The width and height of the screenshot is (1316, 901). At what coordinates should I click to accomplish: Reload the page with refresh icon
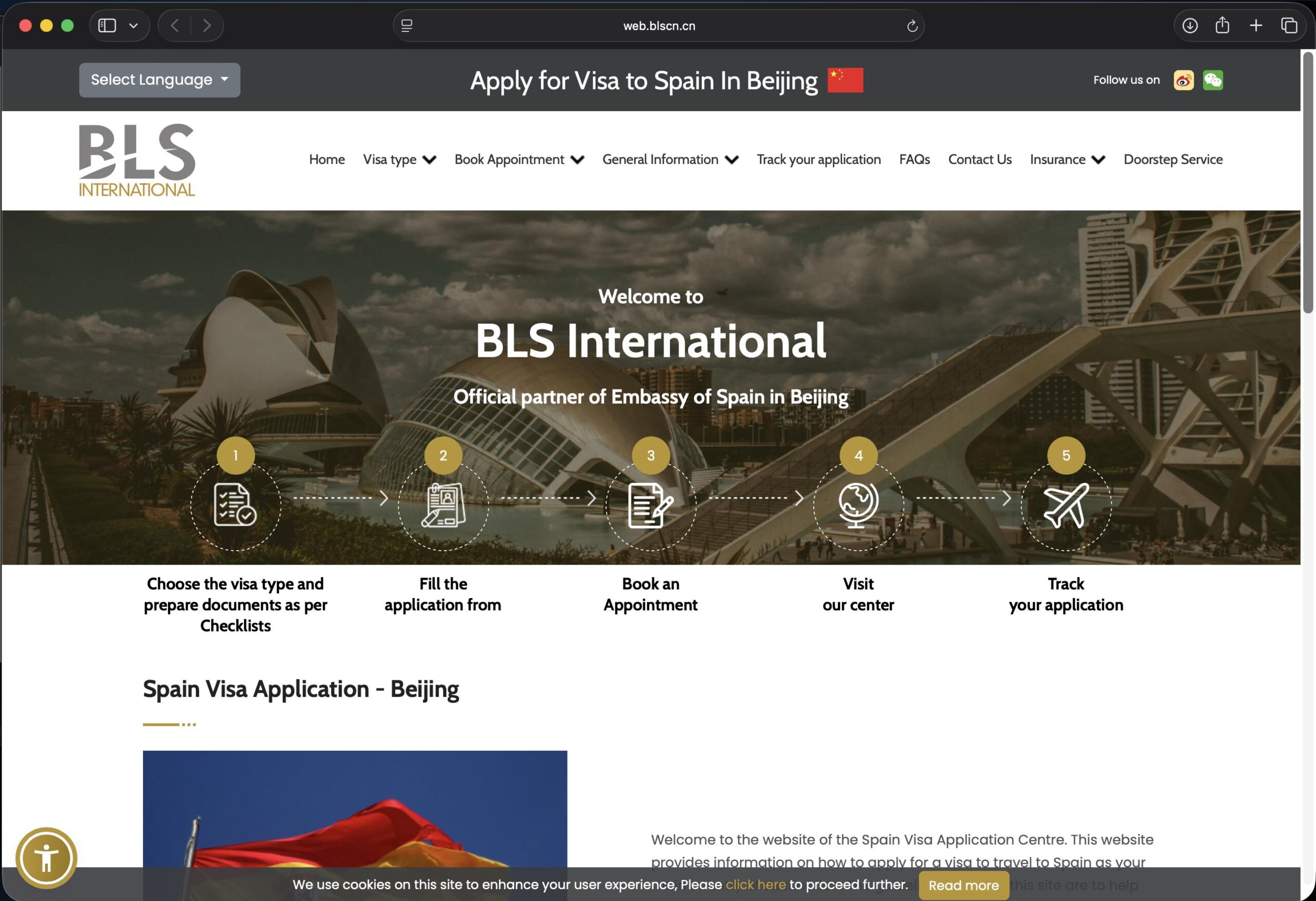tap(911, 26)
